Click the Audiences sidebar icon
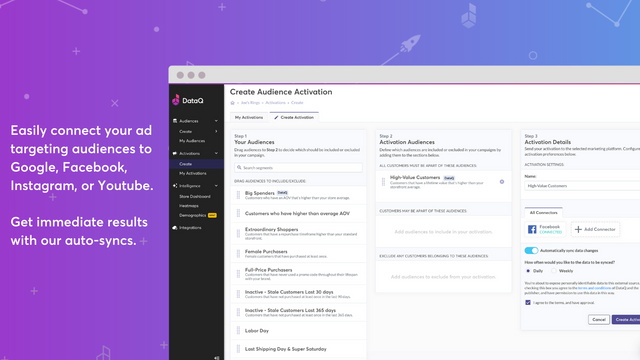This screenshot has height=360, width=640. tap(175, 121)
